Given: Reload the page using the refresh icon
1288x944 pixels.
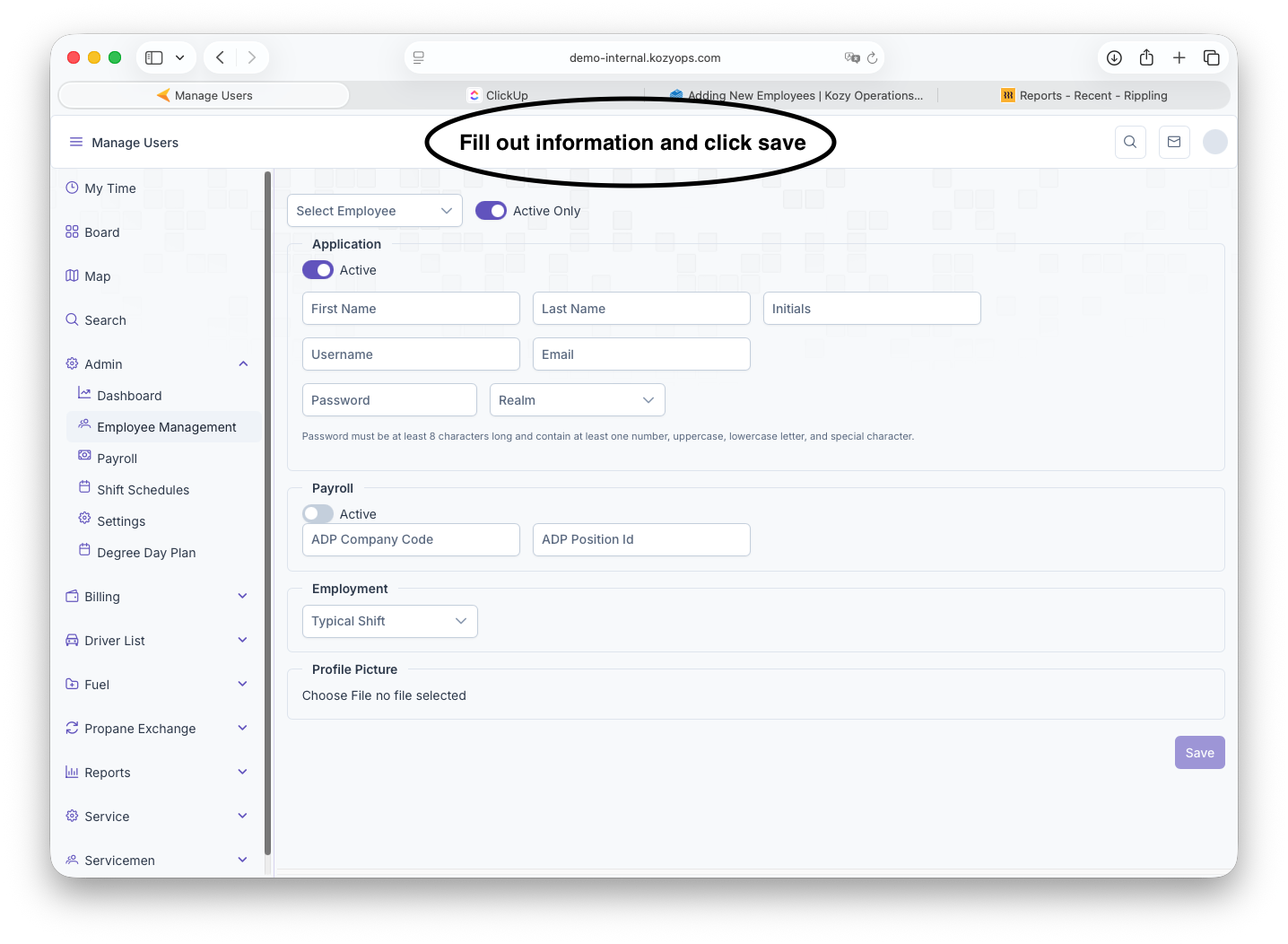Looking at the screenshot, I should click(872, 57).
